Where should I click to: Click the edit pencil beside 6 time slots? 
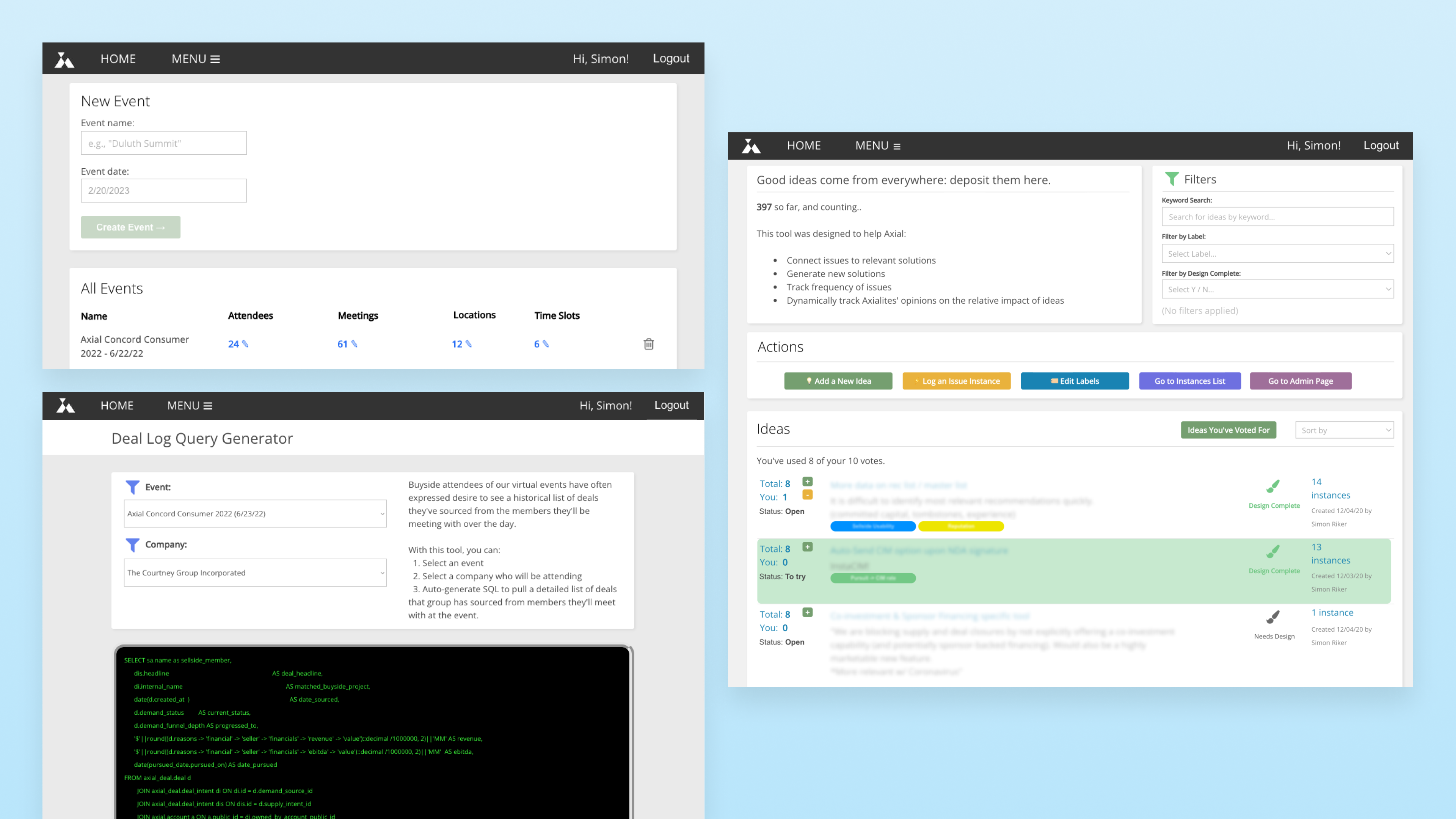click(x=546, y=344)
